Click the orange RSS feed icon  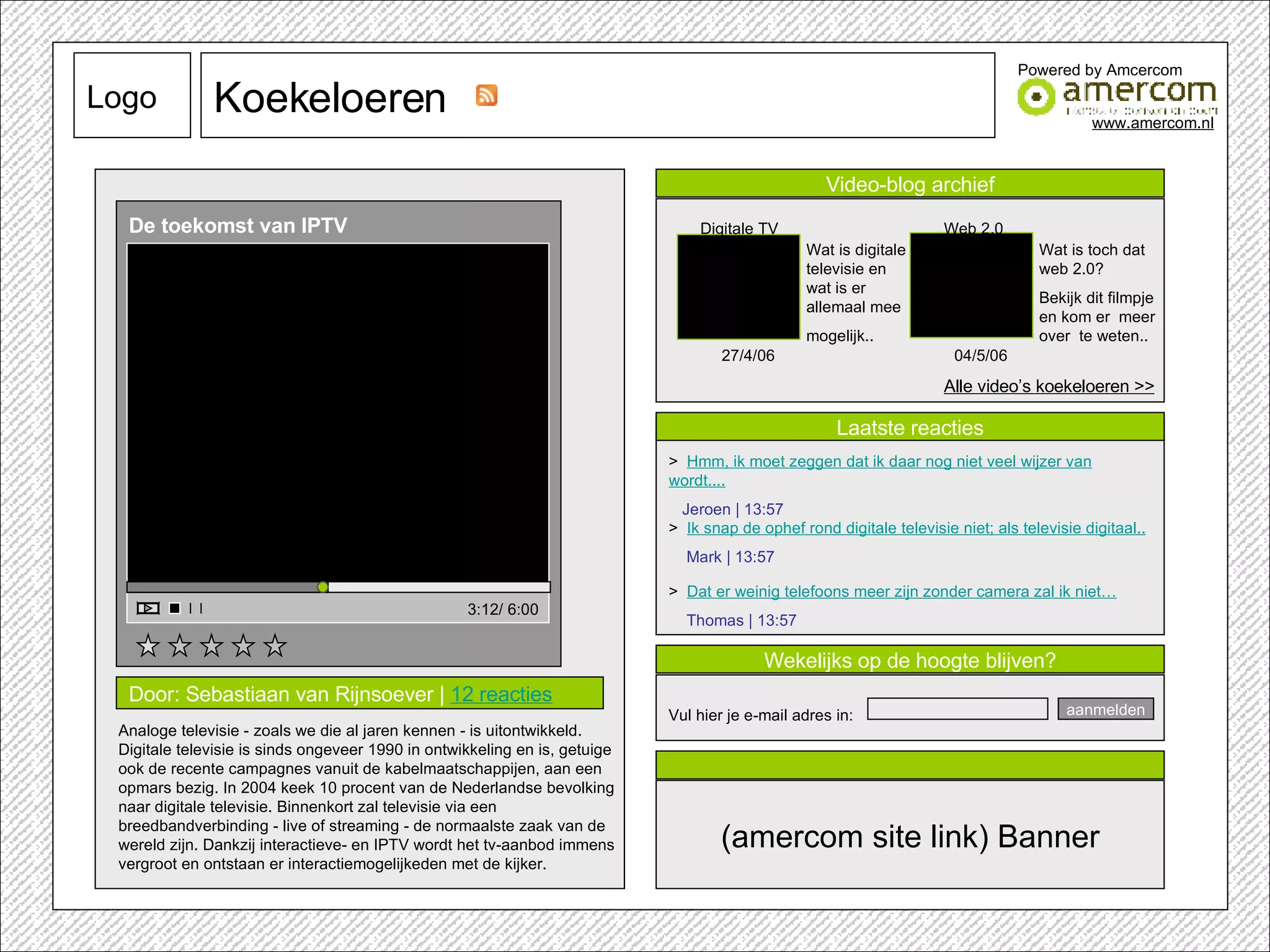click(x=487, y=95)
